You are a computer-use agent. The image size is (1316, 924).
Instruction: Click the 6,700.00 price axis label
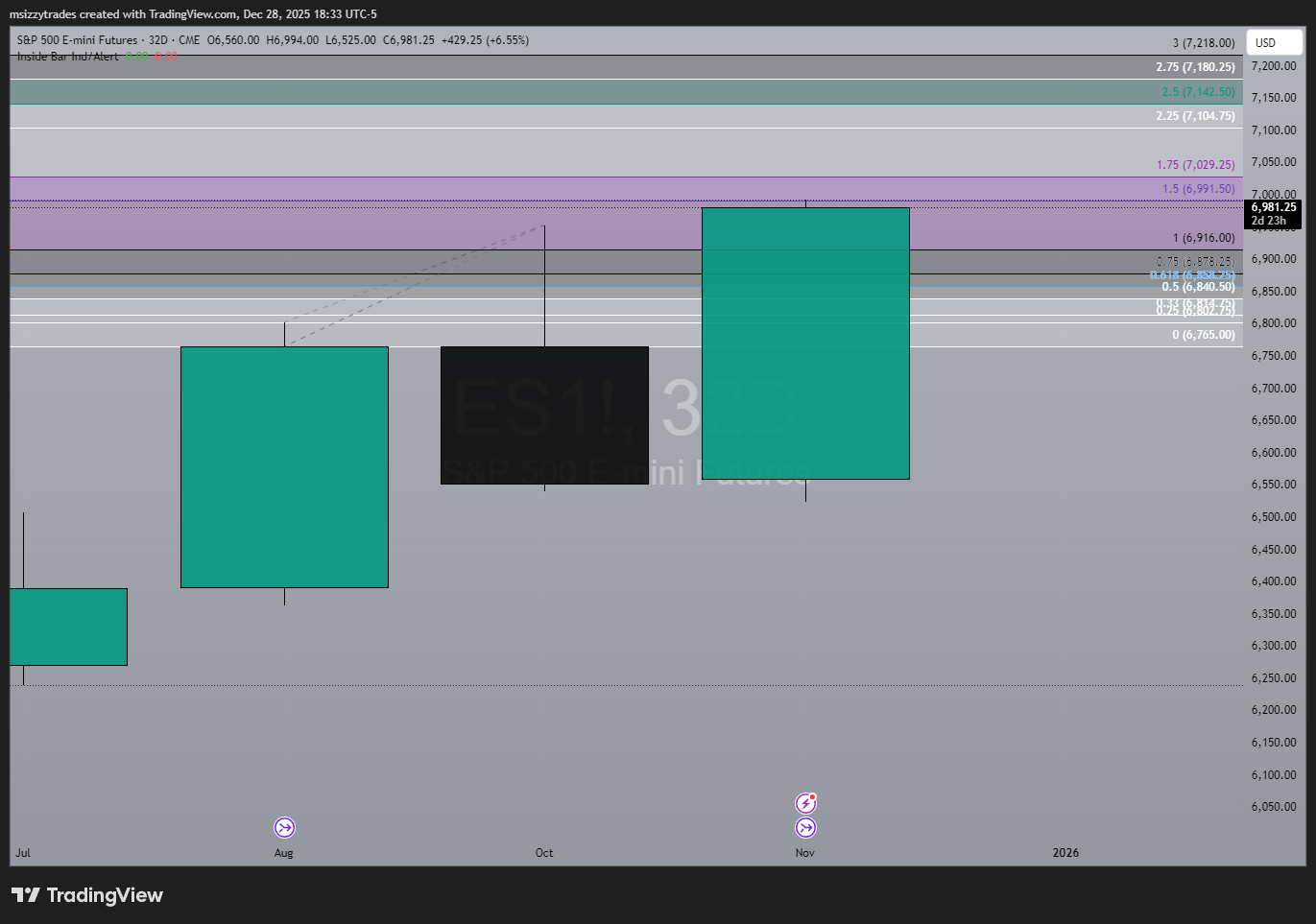1274,389
